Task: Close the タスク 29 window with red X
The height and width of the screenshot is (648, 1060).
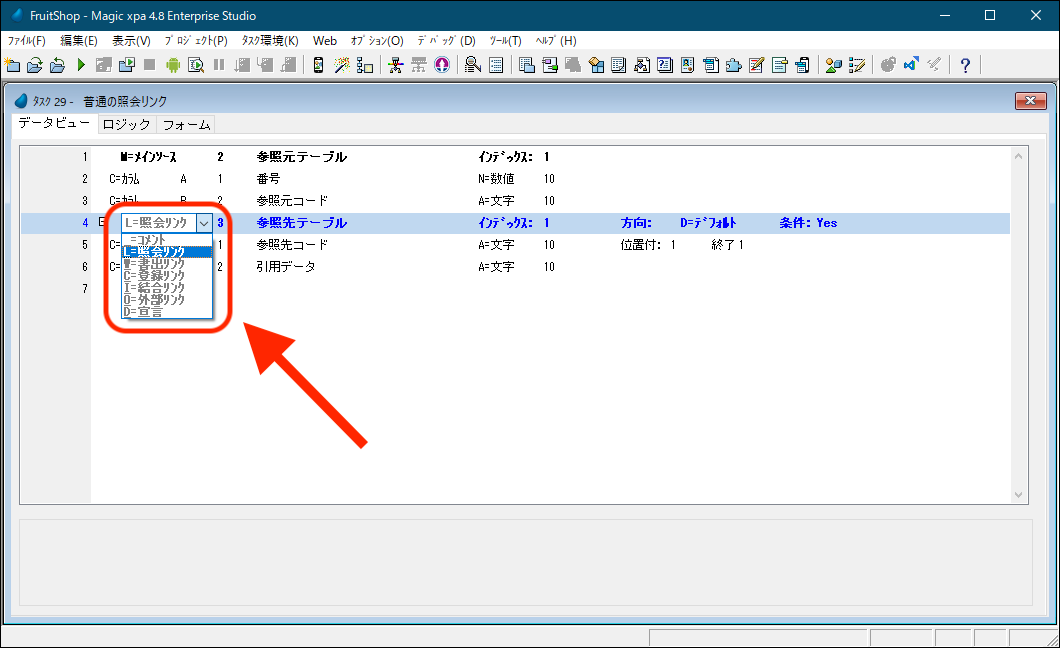Action: tap(1030, 100)
